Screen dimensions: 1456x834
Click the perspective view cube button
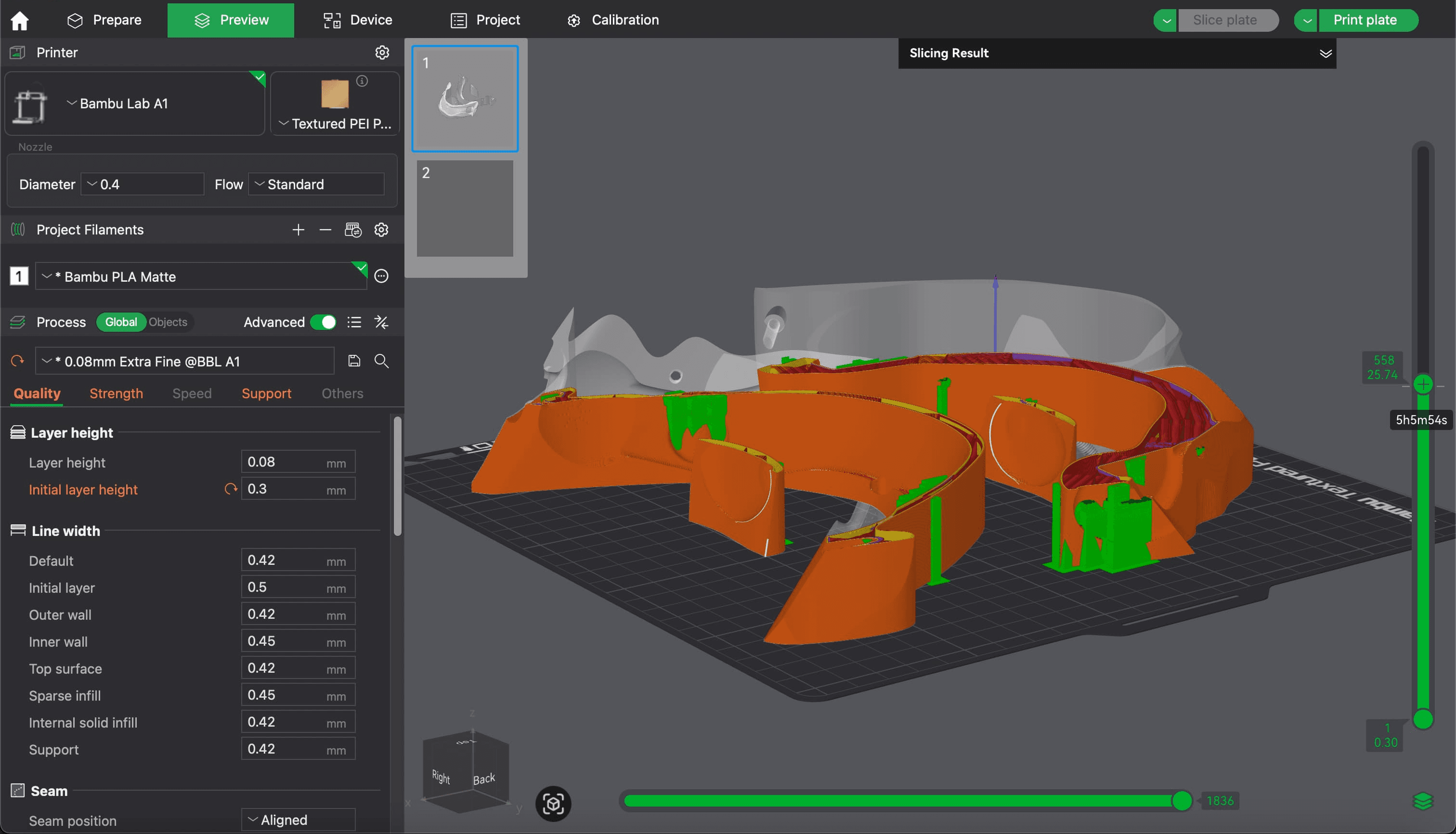pyautogui.click(x=553, y=804)
